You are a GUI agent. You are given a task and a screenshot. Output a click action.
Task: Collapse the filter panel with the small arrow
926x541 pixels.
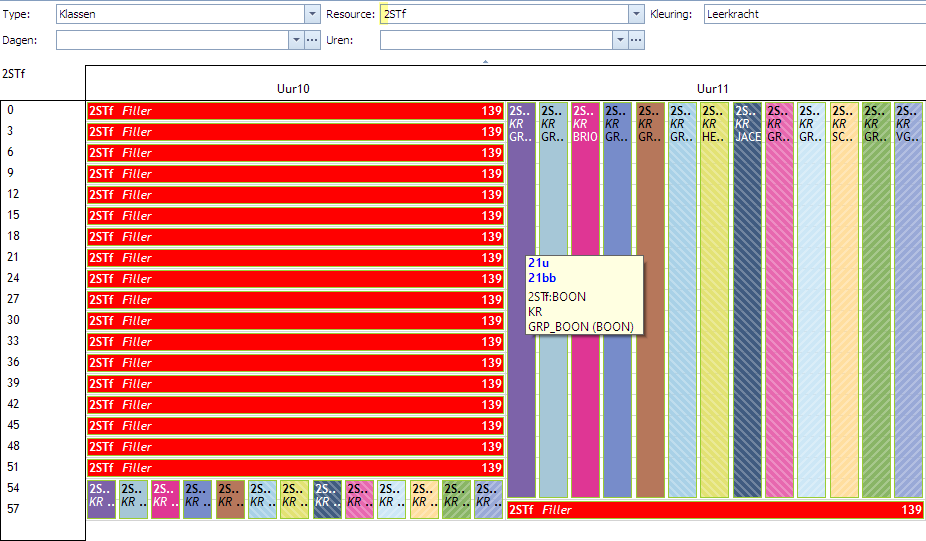pos(485,61)
